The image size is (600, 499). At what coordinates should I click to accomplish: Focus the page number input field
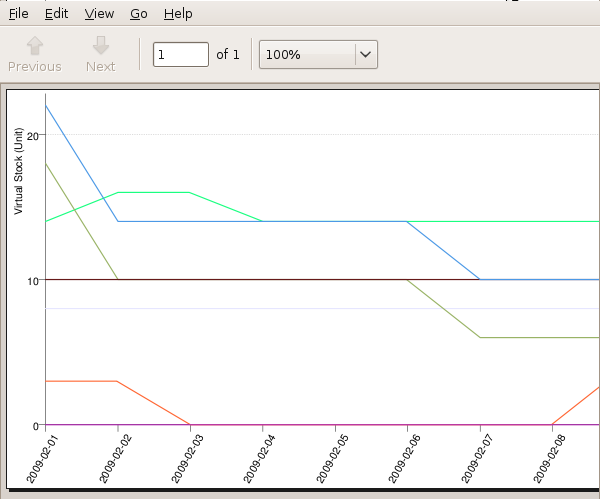point(180,54)
